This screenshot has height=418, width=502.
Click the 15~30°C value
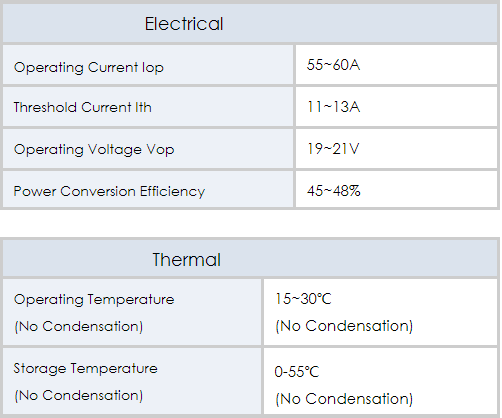point(303,299)
